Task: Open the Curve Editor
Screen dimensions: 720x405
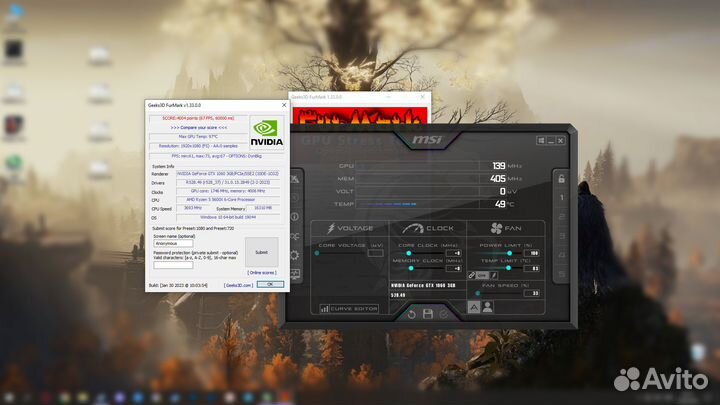Action: 349,309
